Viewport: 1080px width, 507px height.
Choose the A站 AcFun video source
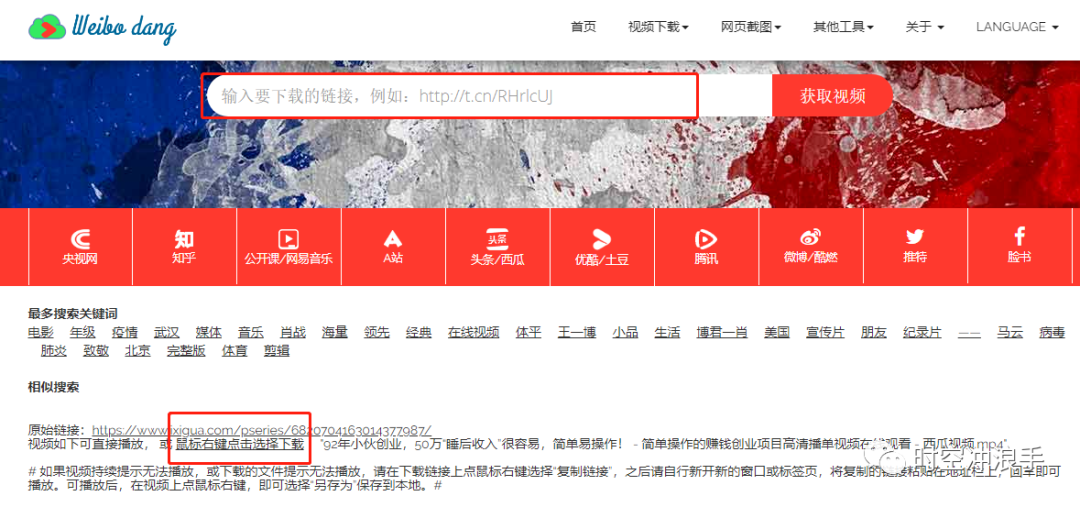click(393, 247)
